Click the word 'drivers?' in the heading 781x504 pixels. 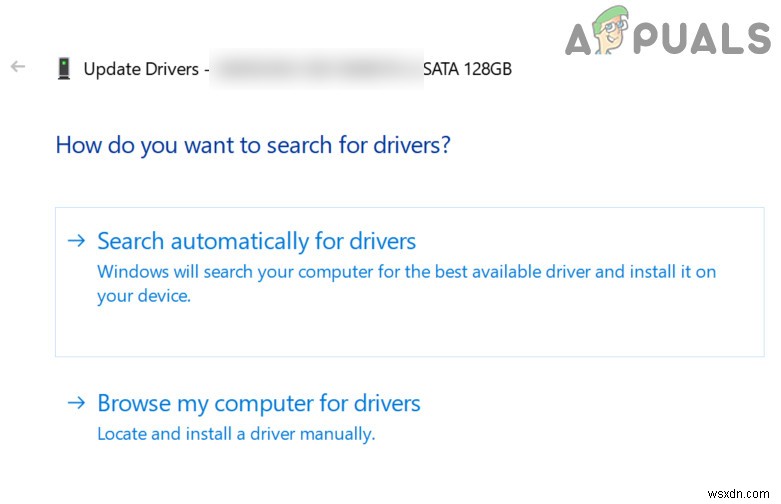412,145
